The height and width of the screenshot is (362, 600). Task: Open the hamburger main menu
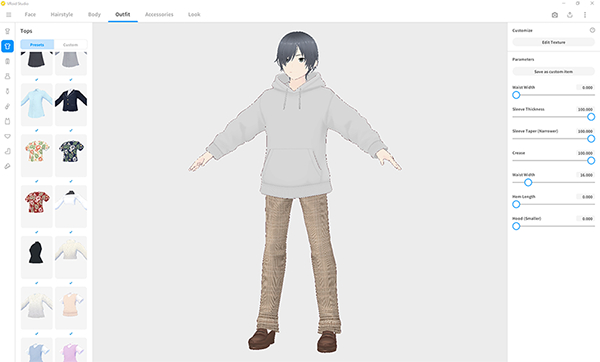coord(8,15)
